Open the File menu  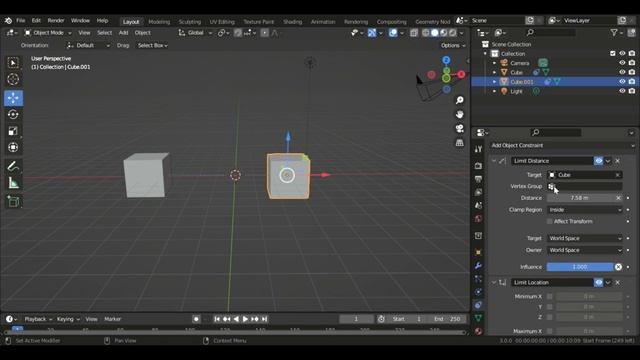tap(20, 20)
